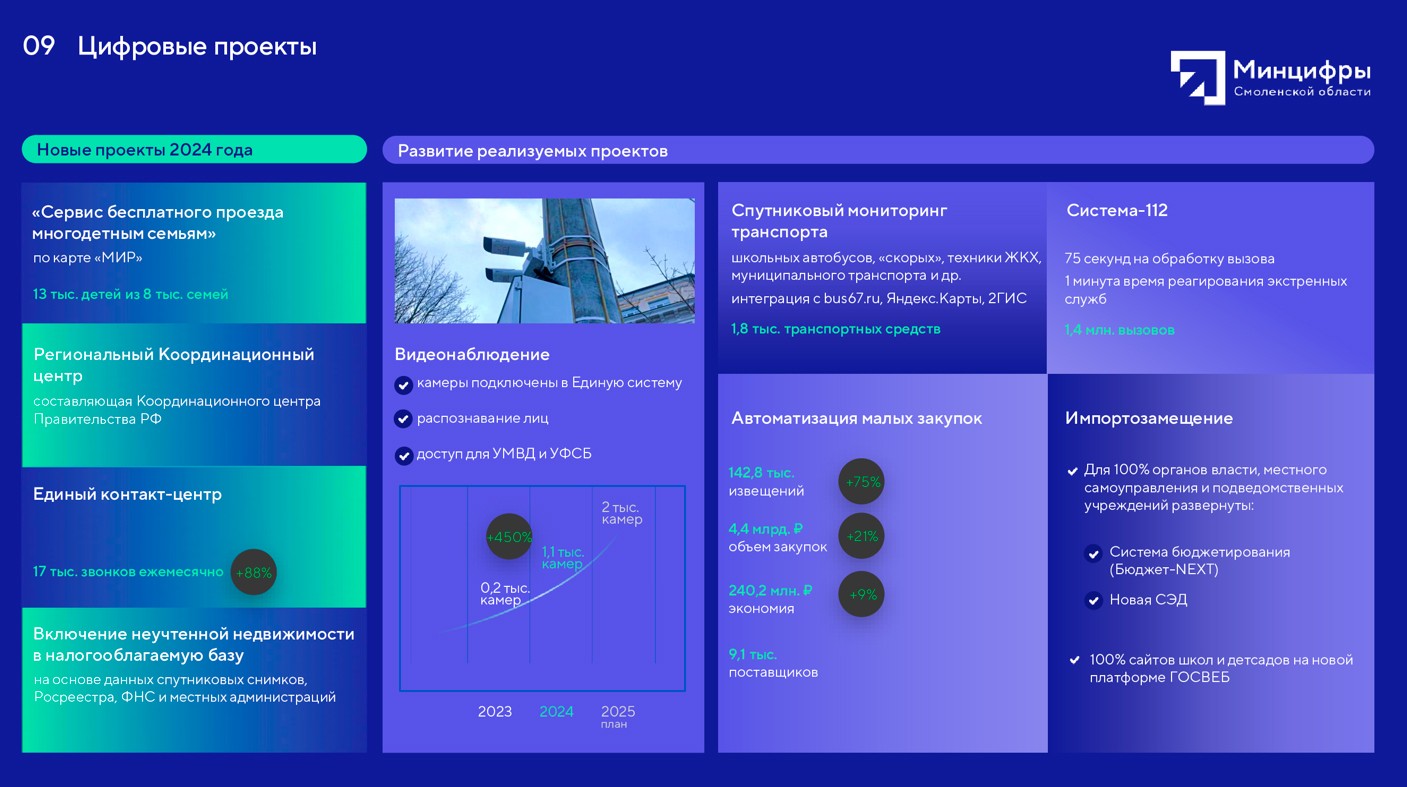
Task: Click the +75% badge beside извещений
Action: [861, 482]
